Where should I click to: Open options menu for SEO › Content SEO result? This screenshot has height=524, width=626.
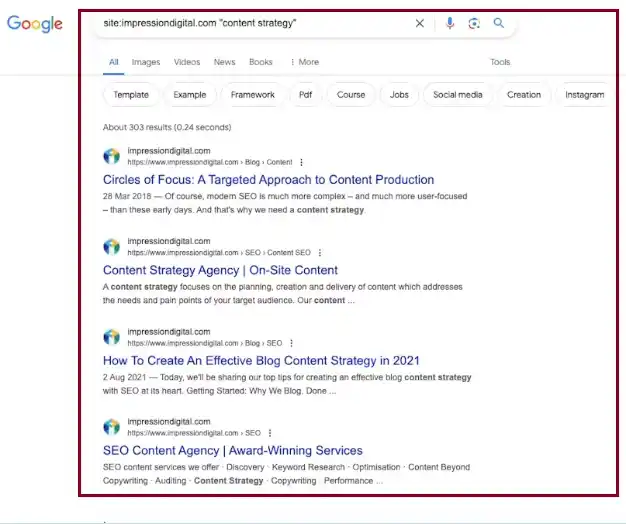coord(320,253)
